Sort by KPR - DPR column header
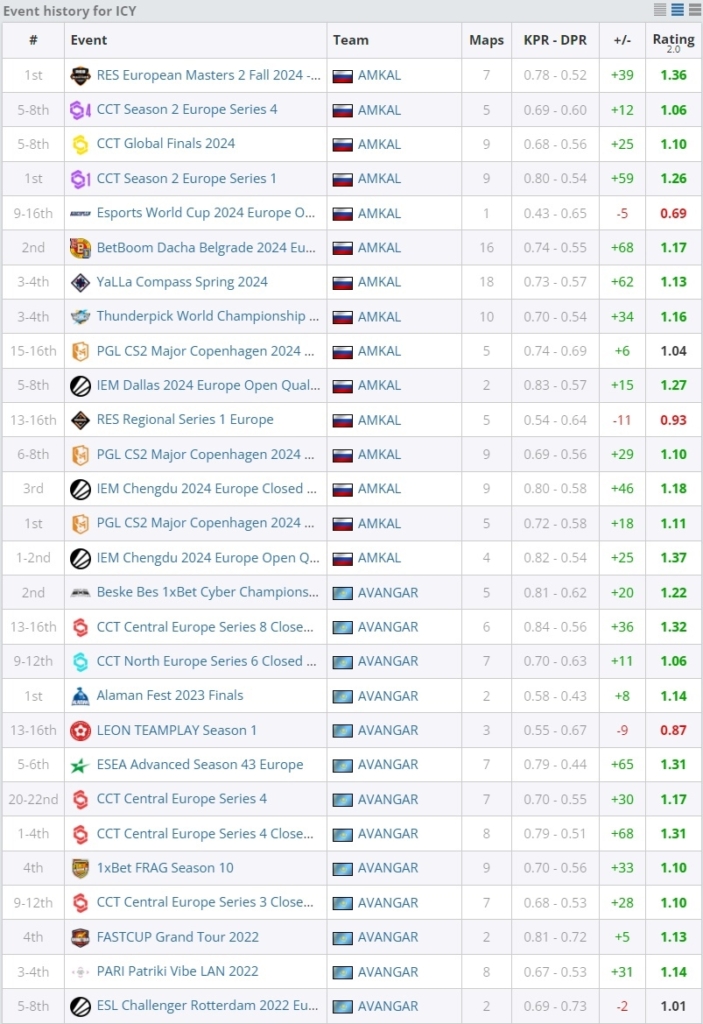This screenshot has height=1024, width=703. (x=555, y=40)
